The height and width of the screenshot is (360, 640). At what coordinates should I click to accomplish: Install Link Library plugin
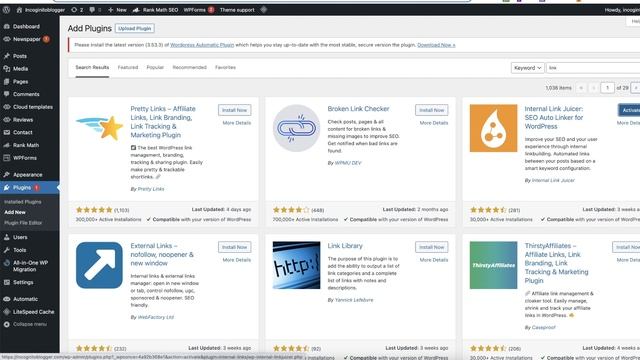tap(431, 247)
